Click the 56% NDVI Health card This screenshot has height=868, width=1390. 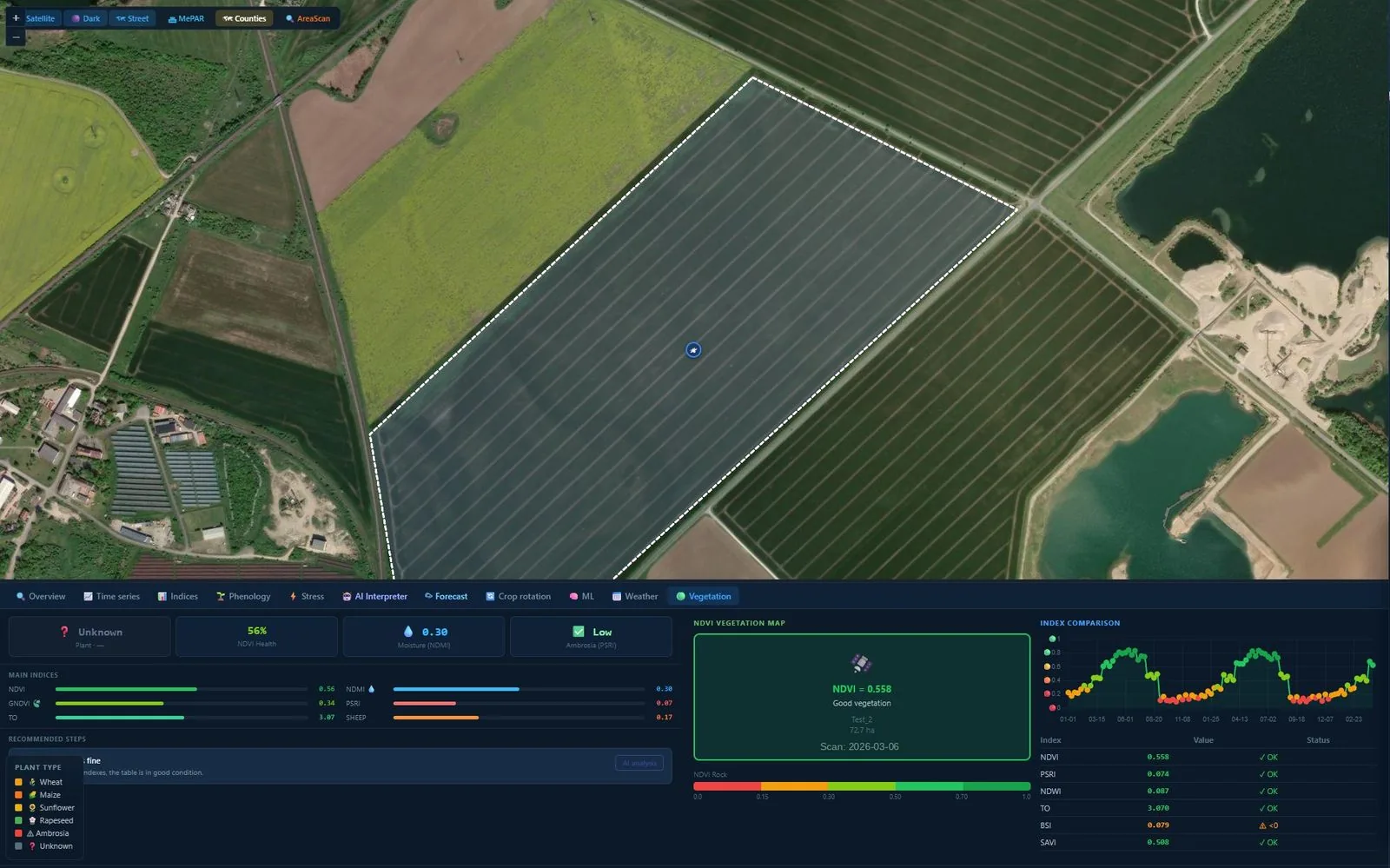(256, 637)
